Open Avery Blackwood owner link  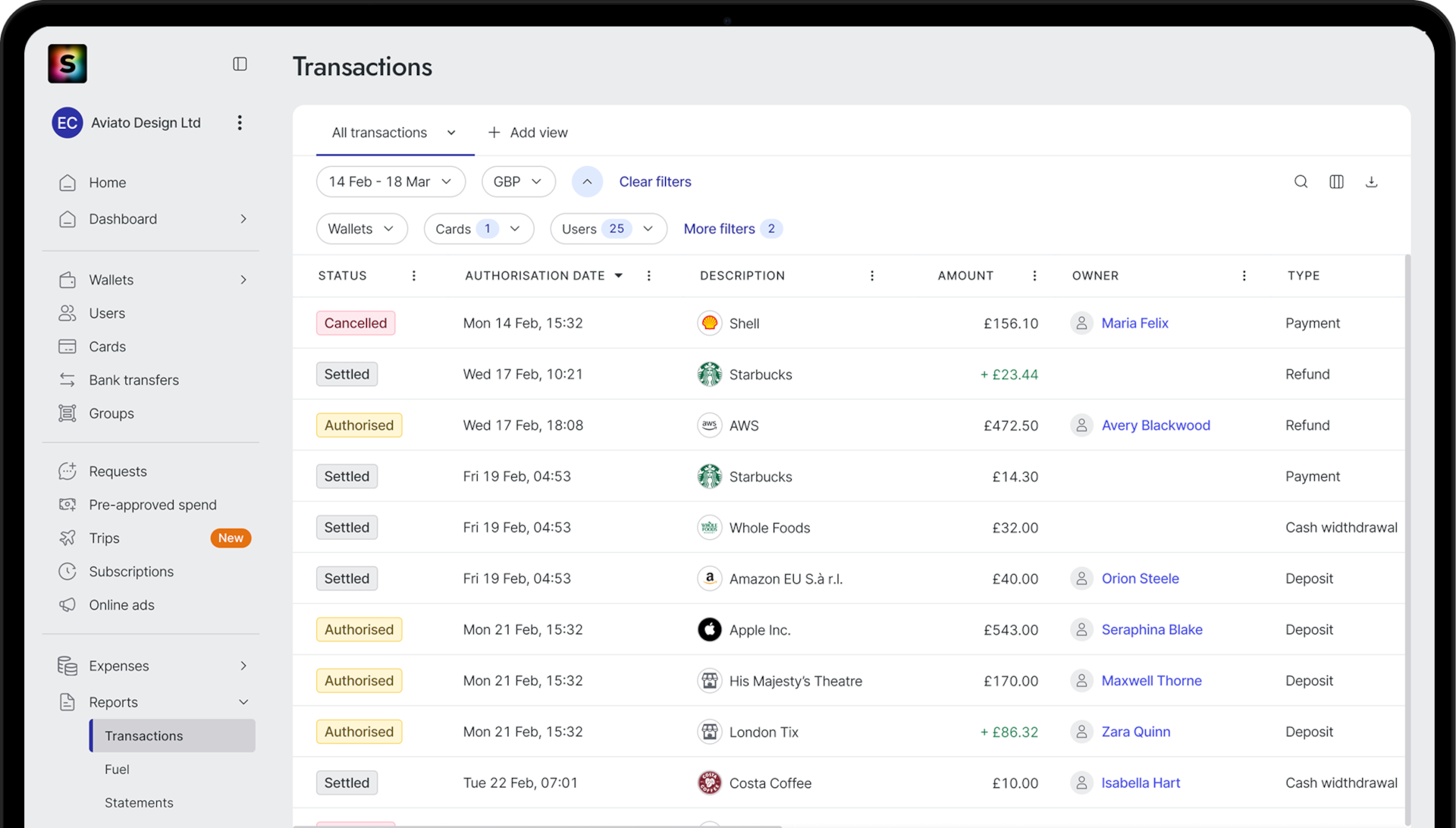pyautogui.click(x=1156, y=425)
